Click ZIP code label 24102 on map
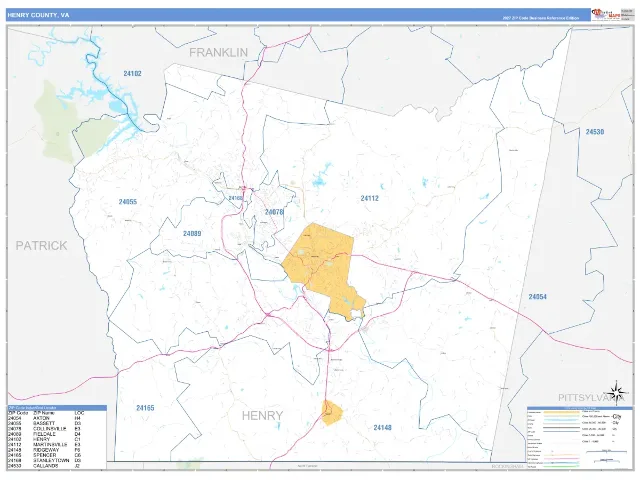This screenshot has height=480, width=640. click(x=132, y=73)
